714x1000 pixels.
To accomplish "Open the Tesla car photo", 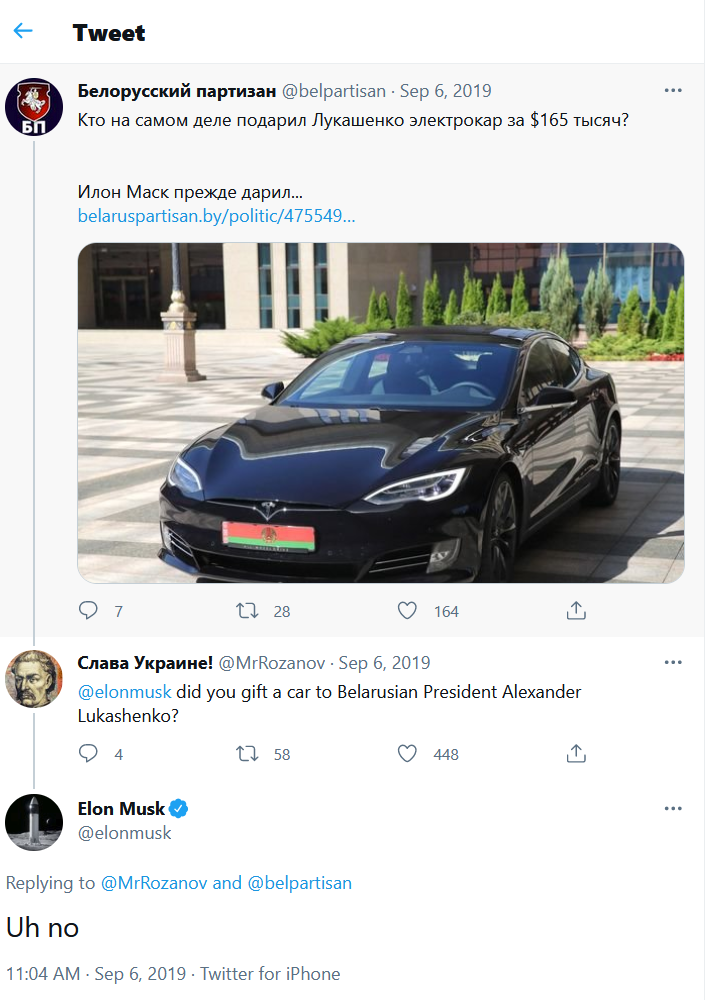I will pos(381,412).
